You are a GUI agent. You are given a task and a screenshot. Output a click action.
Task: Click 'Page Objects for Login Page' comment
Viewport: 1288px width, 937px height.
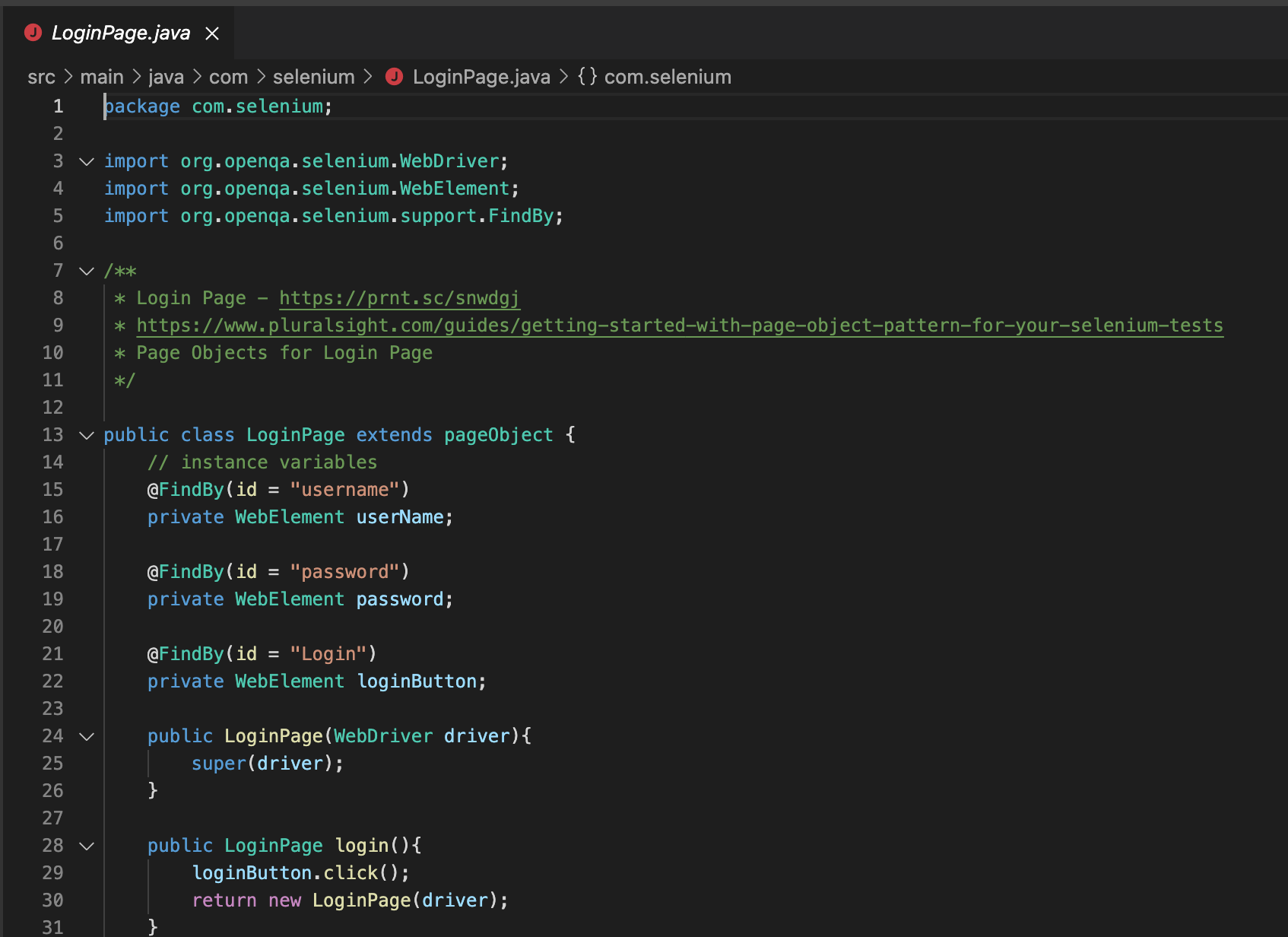pos(284,353)
